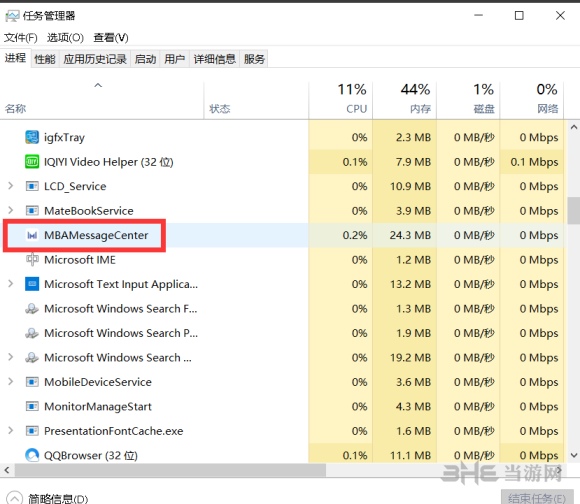Sort processes by CPU column
This screenshot has height=504, width=580.
(x=341, y=99)
